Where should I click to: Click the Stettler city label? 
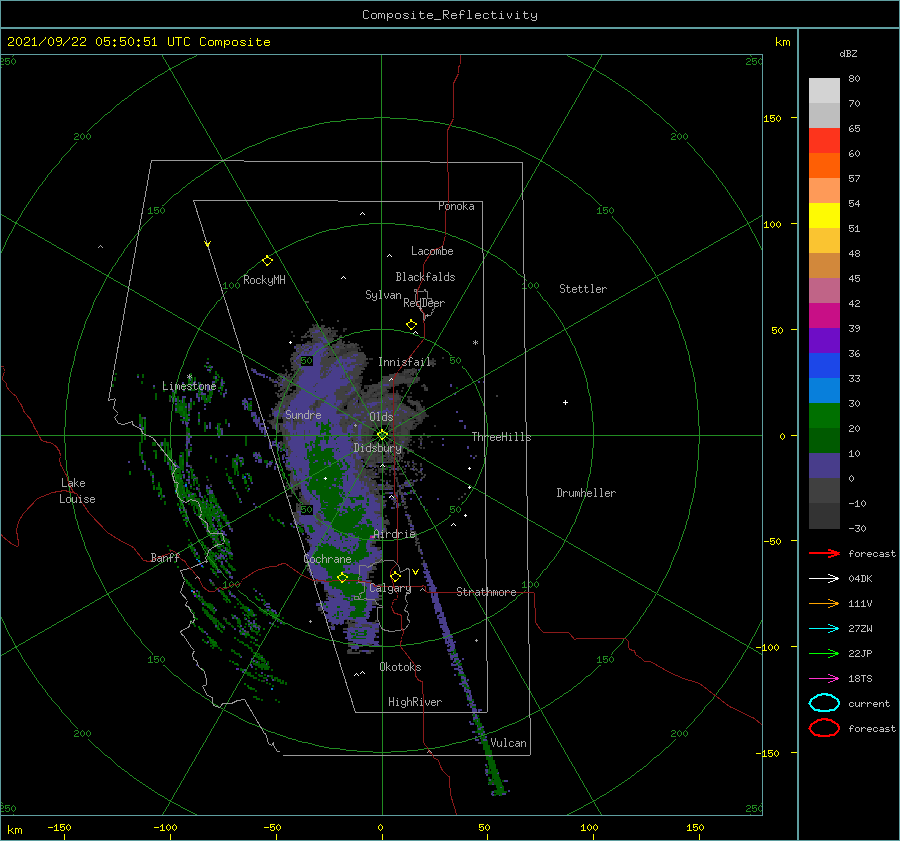583,289
